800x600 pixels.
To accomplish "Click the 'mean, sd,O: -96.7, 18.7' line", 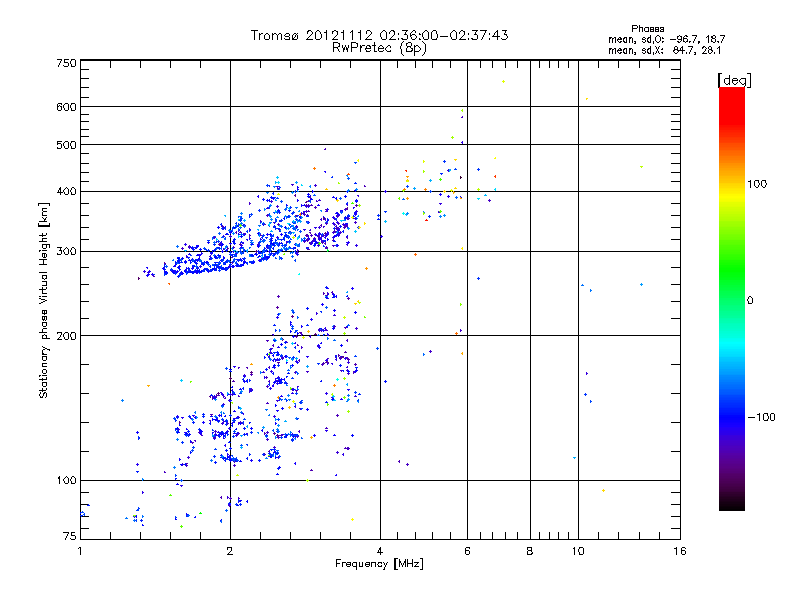I will point(666,39).
